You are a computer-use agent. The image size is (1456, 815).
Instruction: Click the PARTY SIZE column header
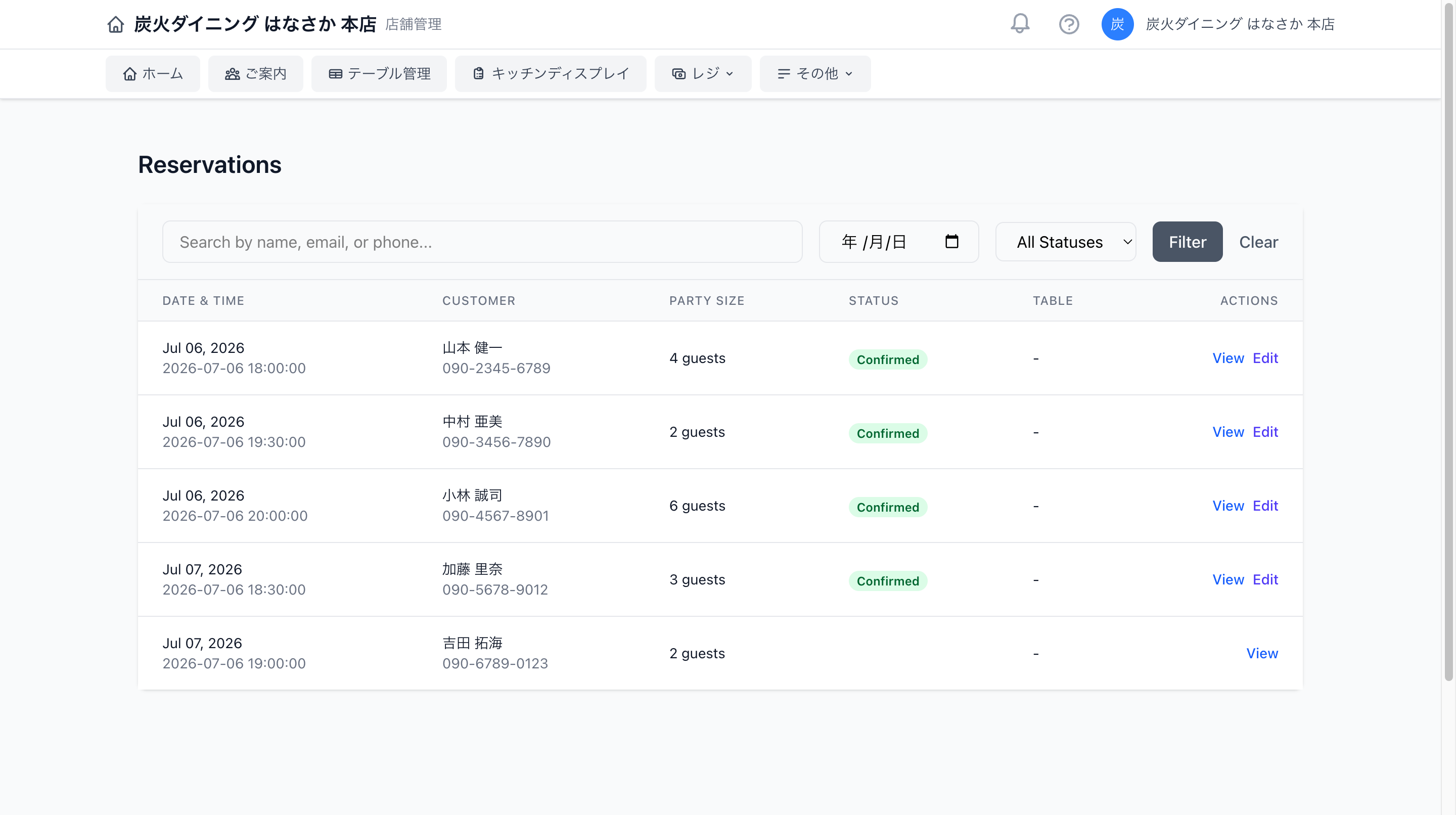(x=707, y=301)
